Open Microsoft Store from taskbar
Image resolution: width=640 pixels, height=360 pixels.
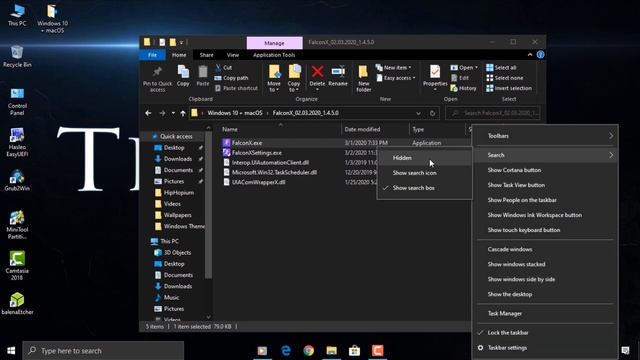pos(354,350)
